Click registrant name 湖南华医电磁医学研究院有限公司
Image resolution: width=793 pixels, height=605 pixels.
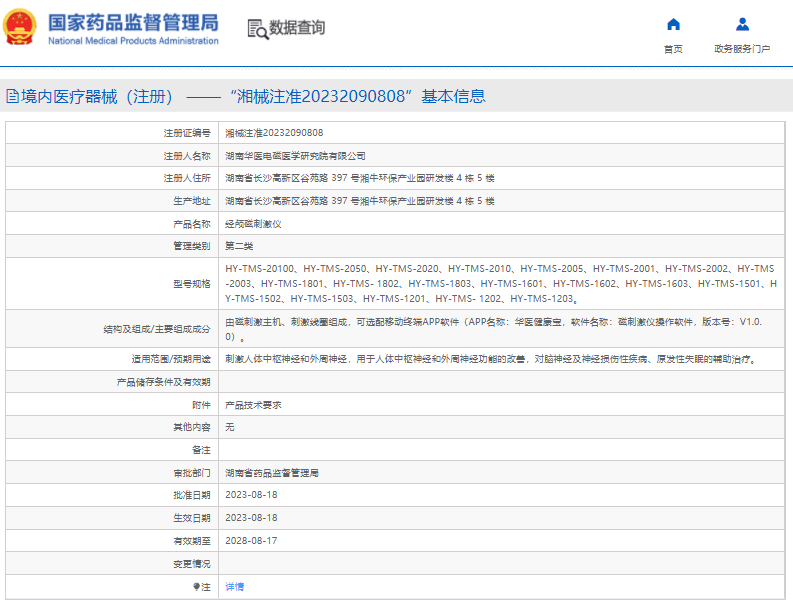point(295,155)
